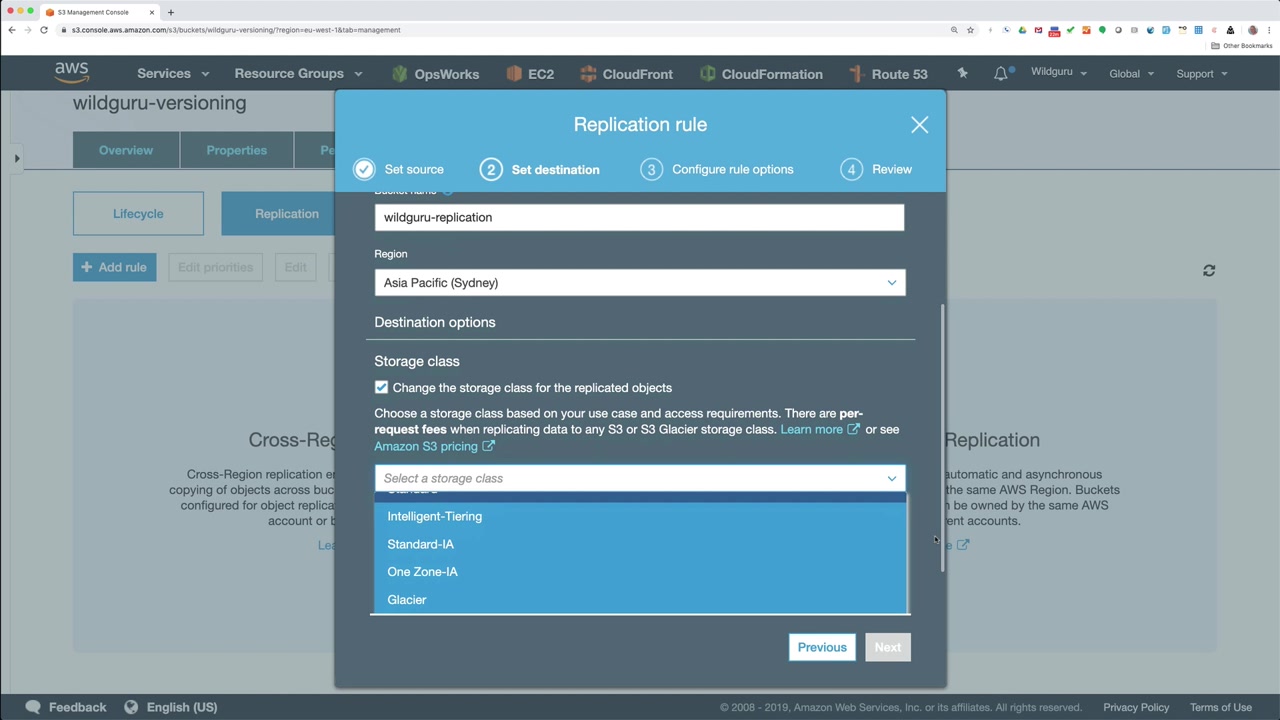Click the Next button
The width and height of the screenshot is (1280, 720).
[888, 647]
